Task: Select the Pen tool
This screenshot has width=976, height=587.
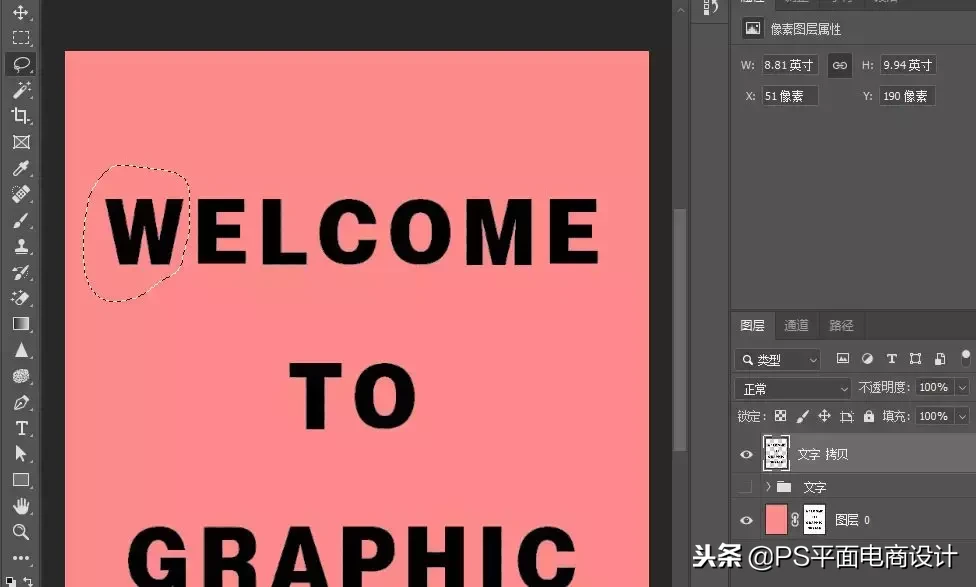Action: [21, 403]
